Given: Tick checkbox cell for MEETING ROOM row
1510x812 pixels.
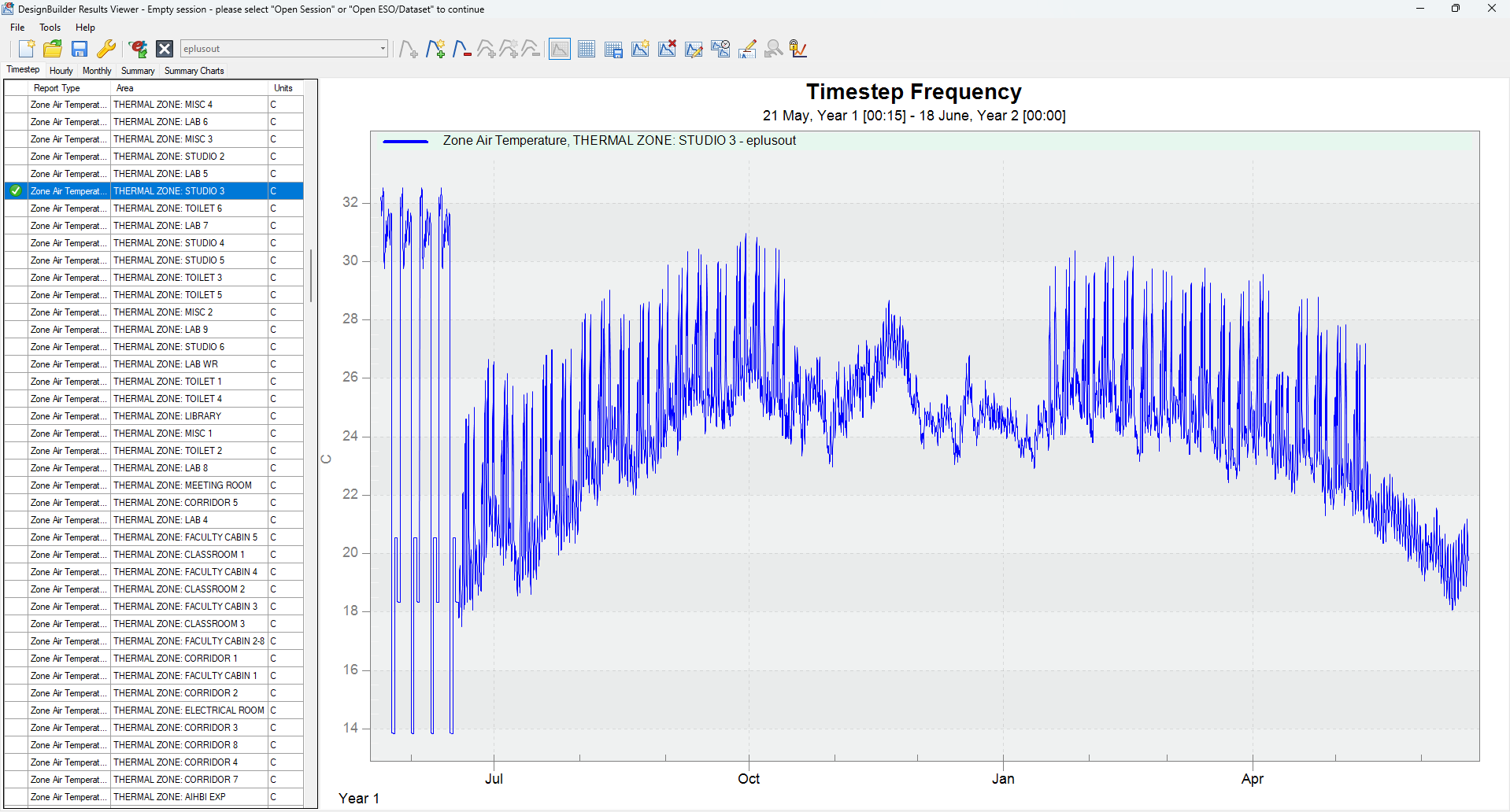Looking at the screenshot, I should [16, 485].
